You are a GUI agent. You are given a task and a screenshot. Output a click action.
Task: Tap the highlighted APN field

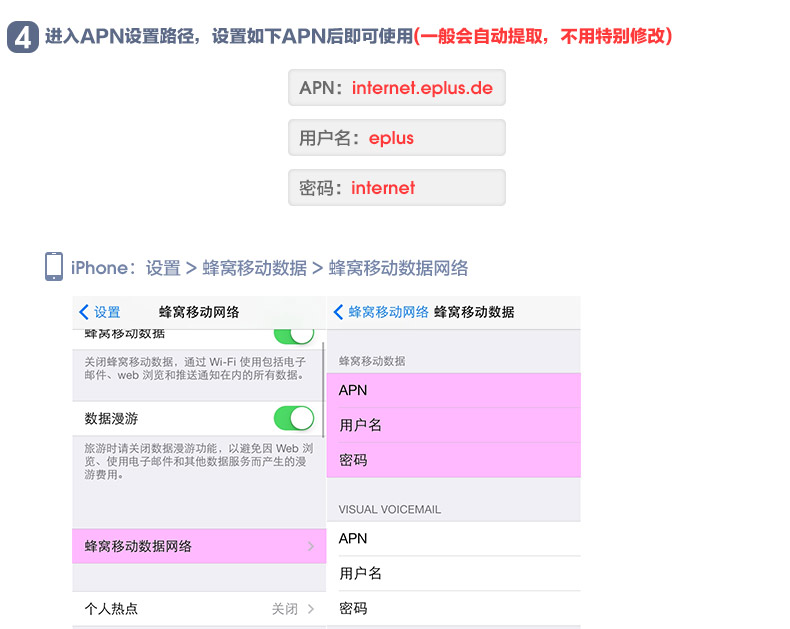[x=453, y=390]
